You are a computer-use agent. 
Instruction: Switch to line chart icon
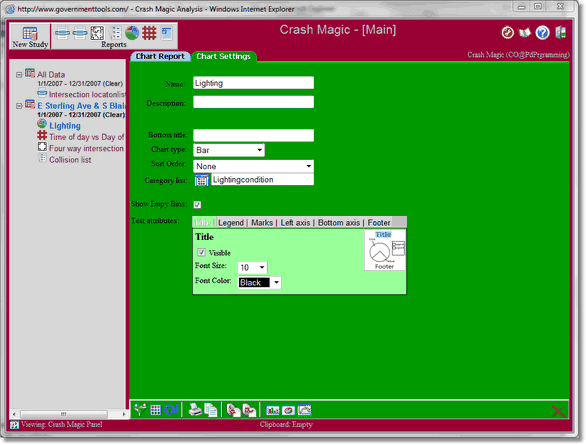[304, 410]
